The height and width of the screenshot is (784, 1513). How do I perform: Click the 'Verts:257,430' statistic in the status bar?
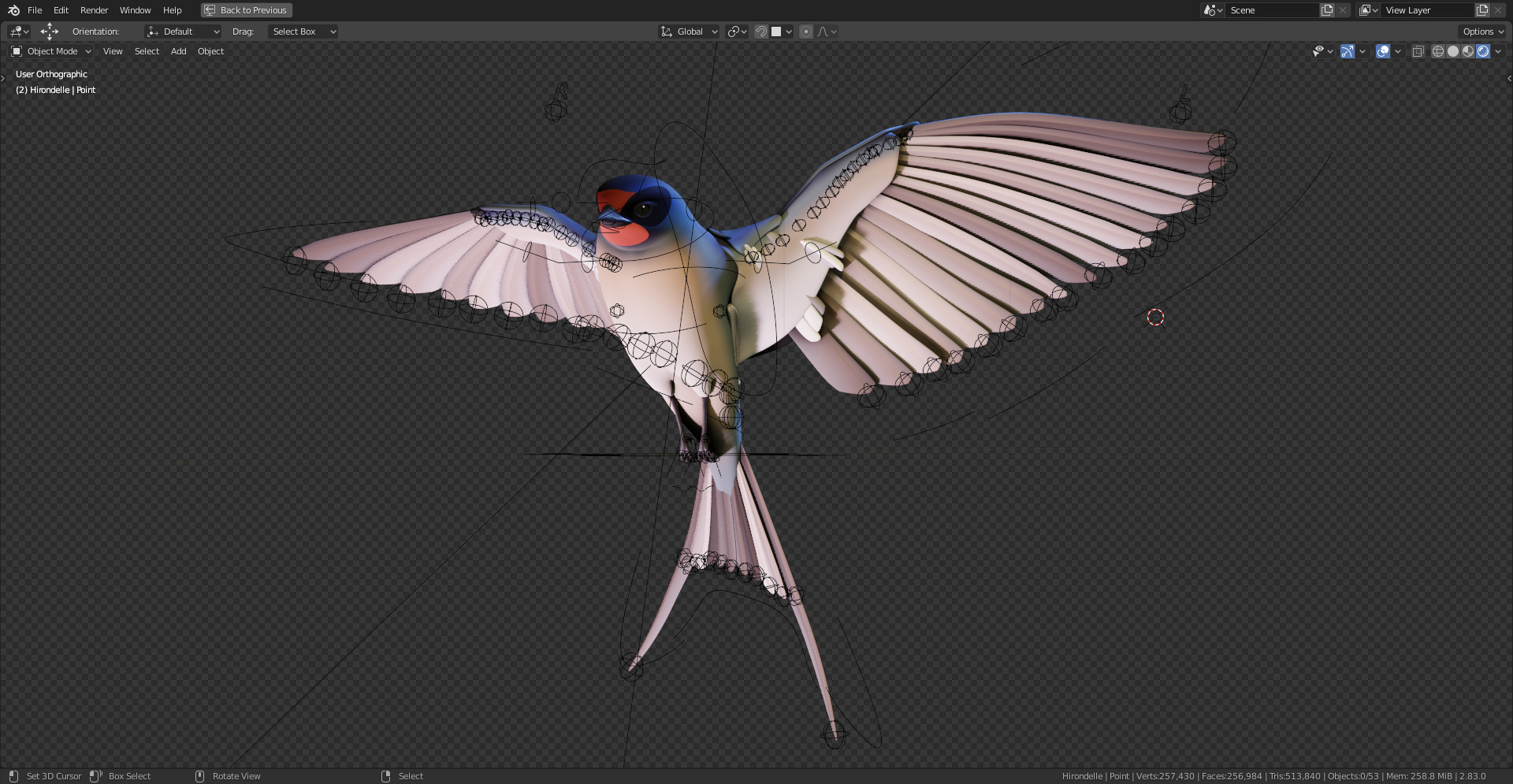(1165, 776)
